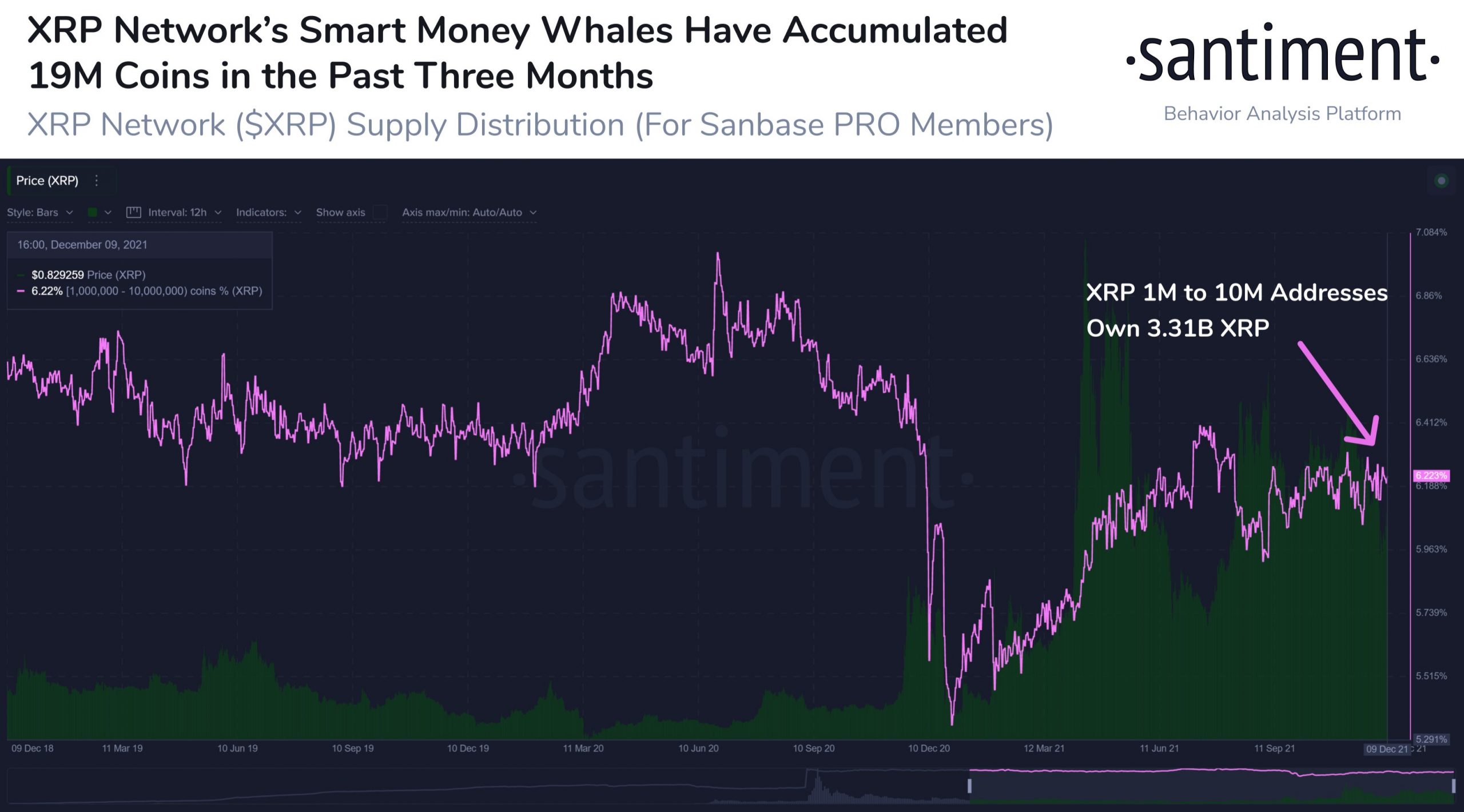Click the $0.829259 Price (XRP) tooltip entry
Screen dimensions: 1464x812
[x=88, y=275]
